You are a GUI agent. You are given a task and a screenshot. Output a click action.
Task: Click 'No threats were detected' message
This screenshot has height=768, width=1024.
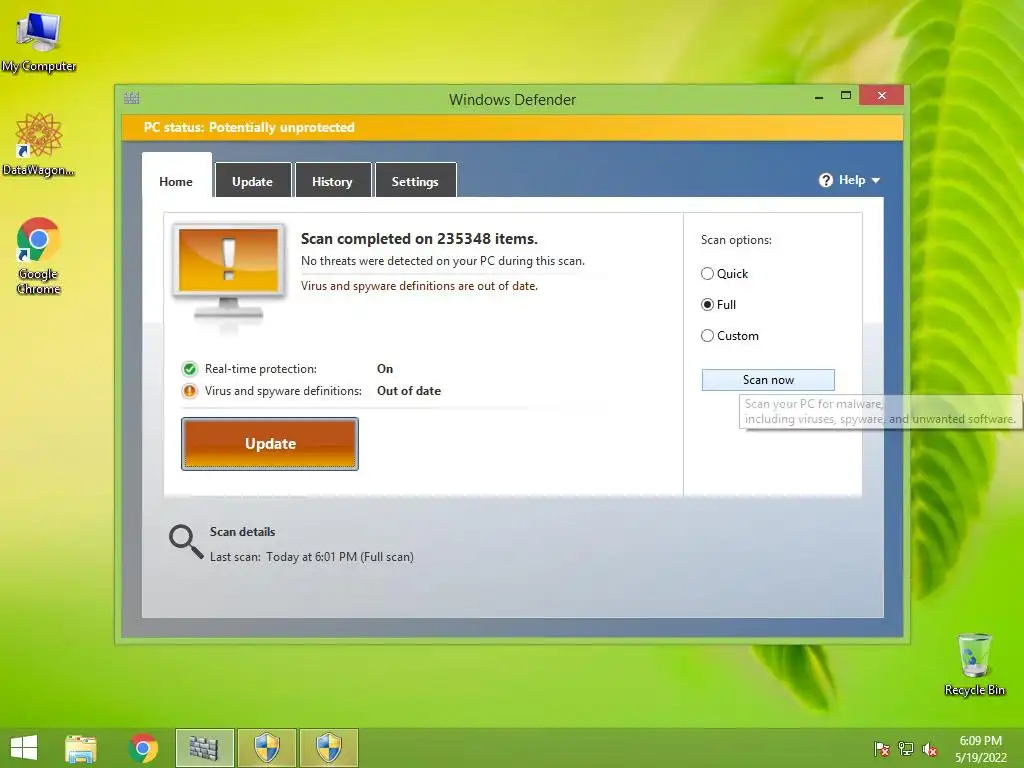click(443, 261)
